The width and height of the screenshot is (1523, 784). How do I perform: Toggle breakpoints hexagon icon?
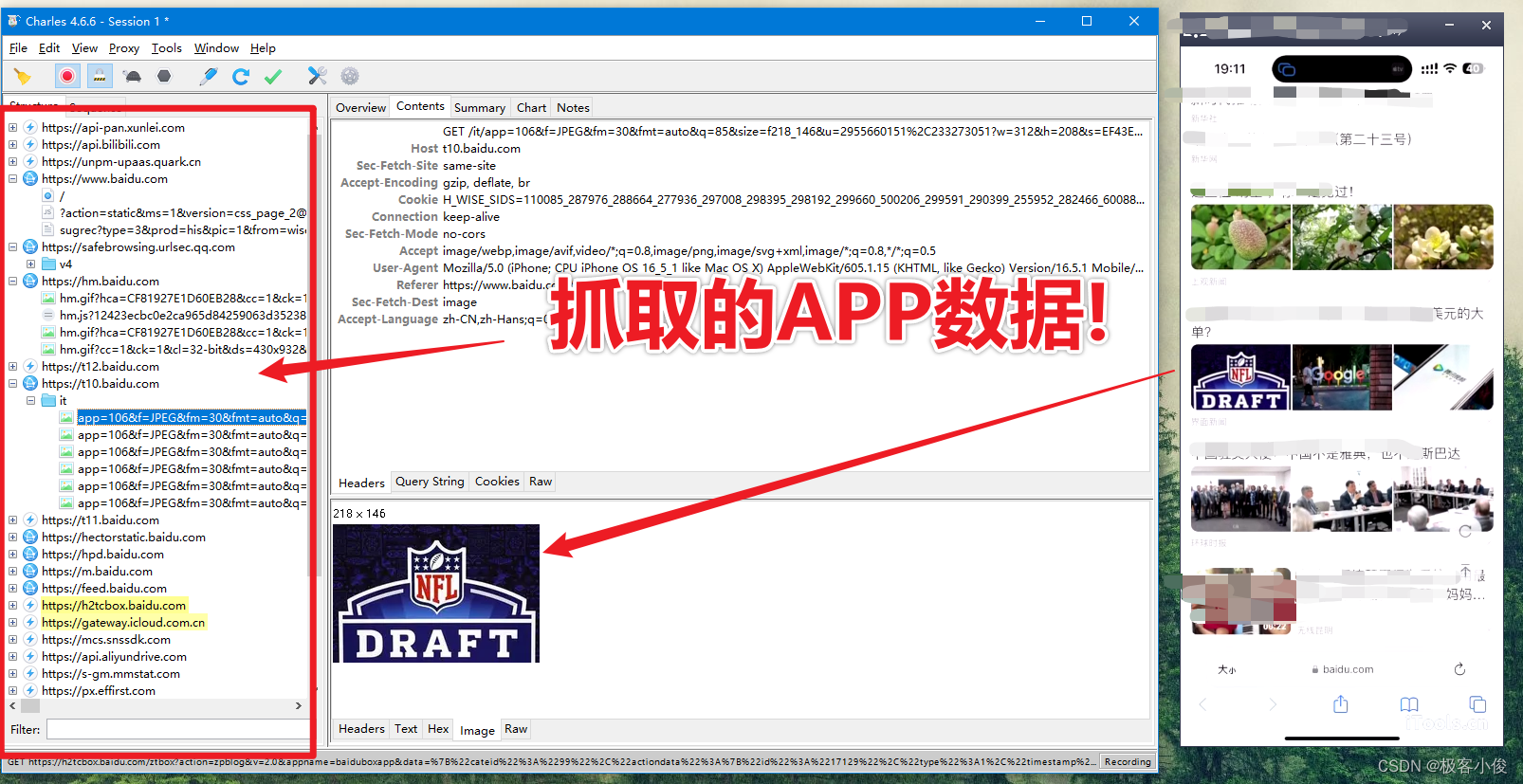pyautogui.click(x=164, y=76)
